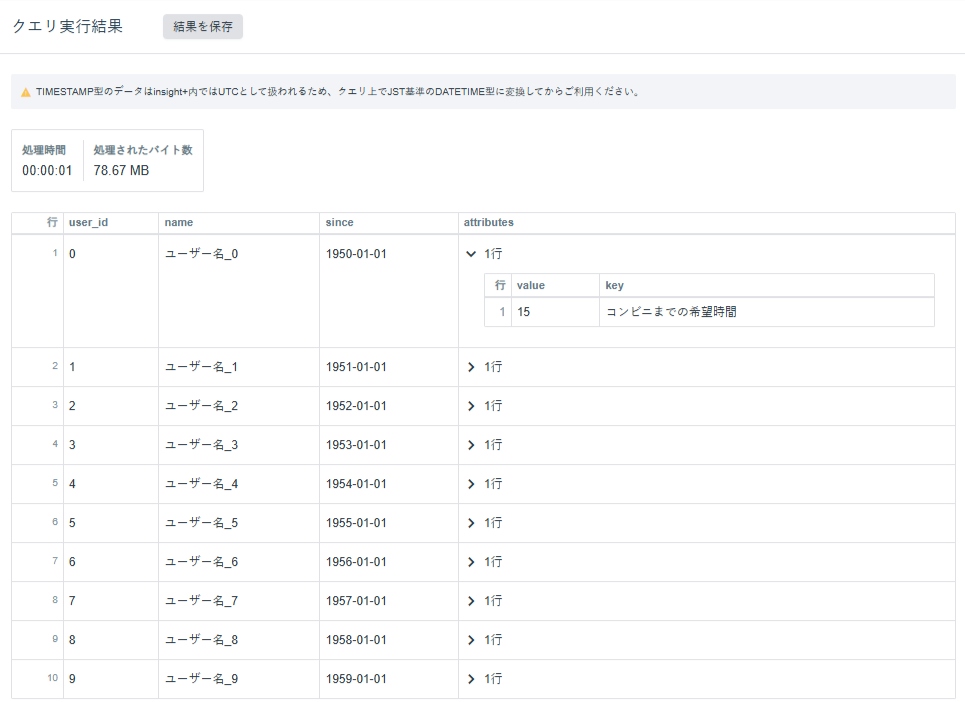
Task: Expand attributes for ユーザー名_5 row
Action: (x=471, y=523)
